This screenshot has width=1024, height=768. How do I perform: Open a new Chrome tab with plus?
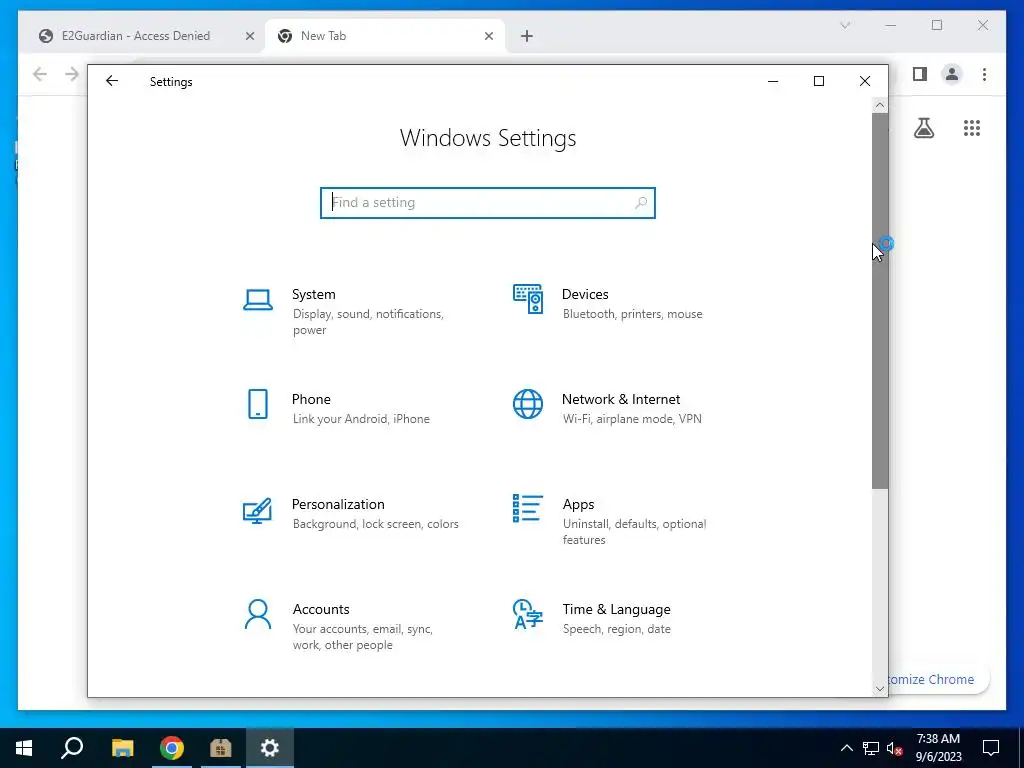[x=527, y=37]
